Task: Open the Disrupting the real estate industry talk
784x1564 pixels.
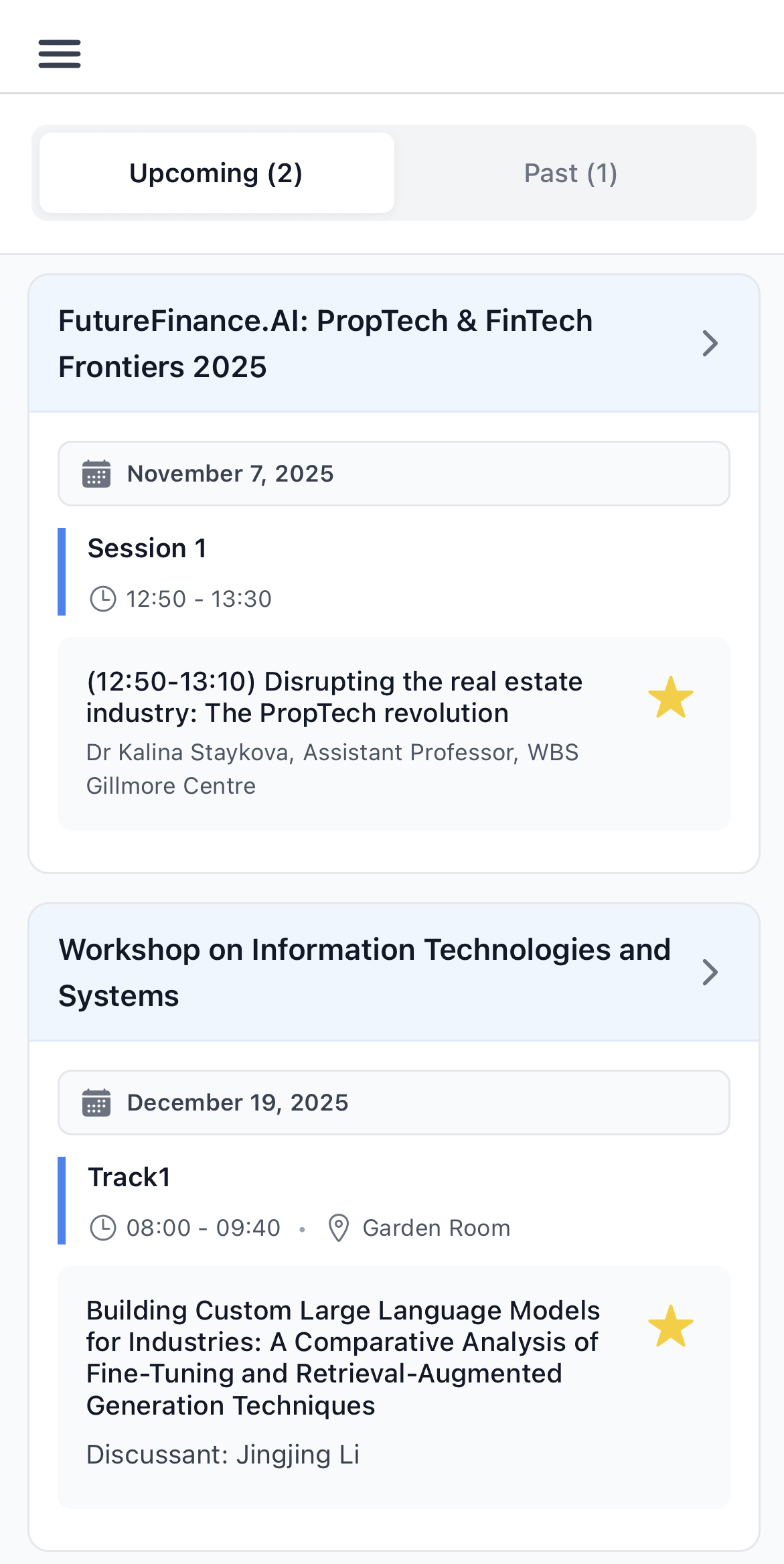Action: click(335, 697)
